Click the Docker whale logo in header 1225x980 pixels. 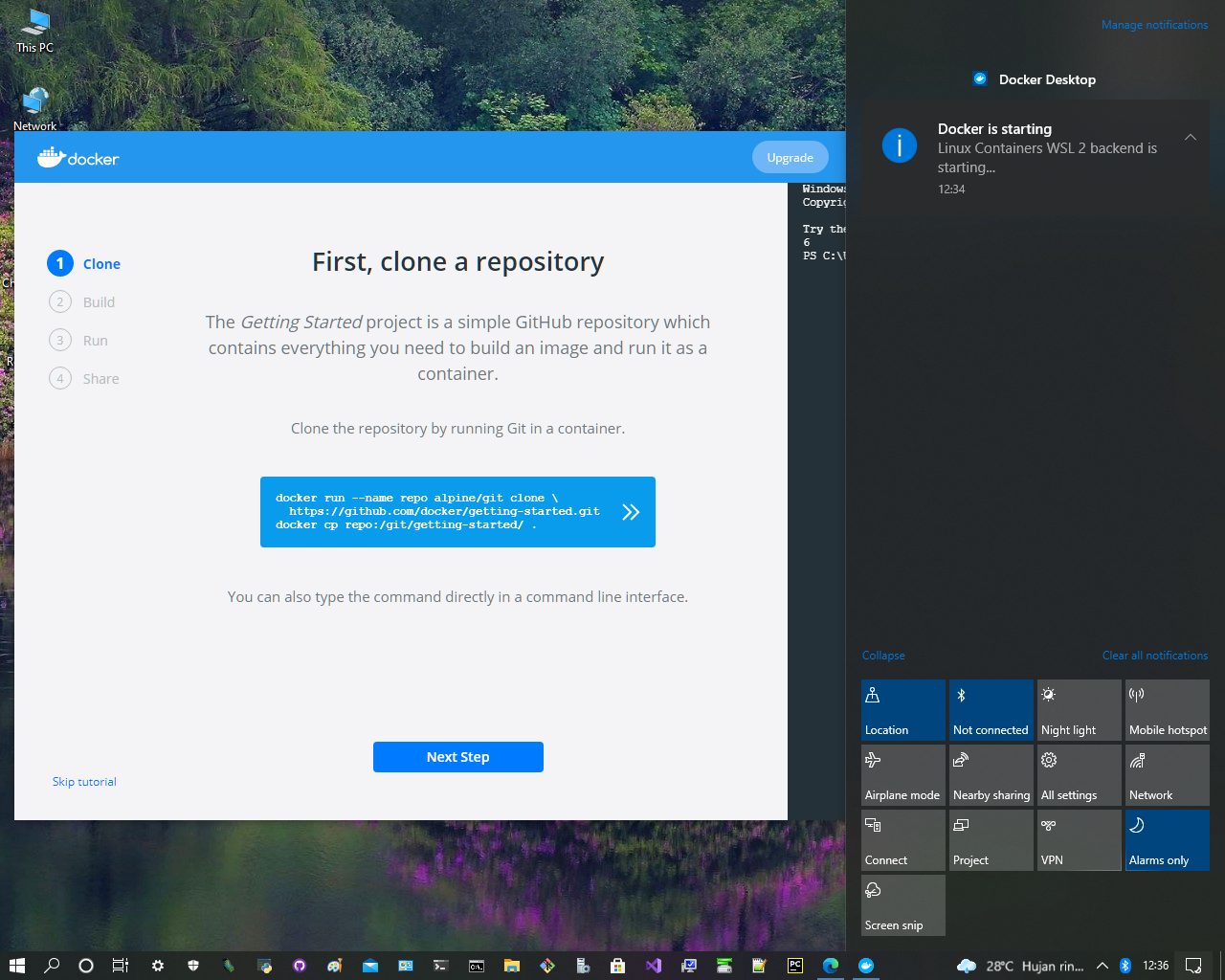(78, 158)
